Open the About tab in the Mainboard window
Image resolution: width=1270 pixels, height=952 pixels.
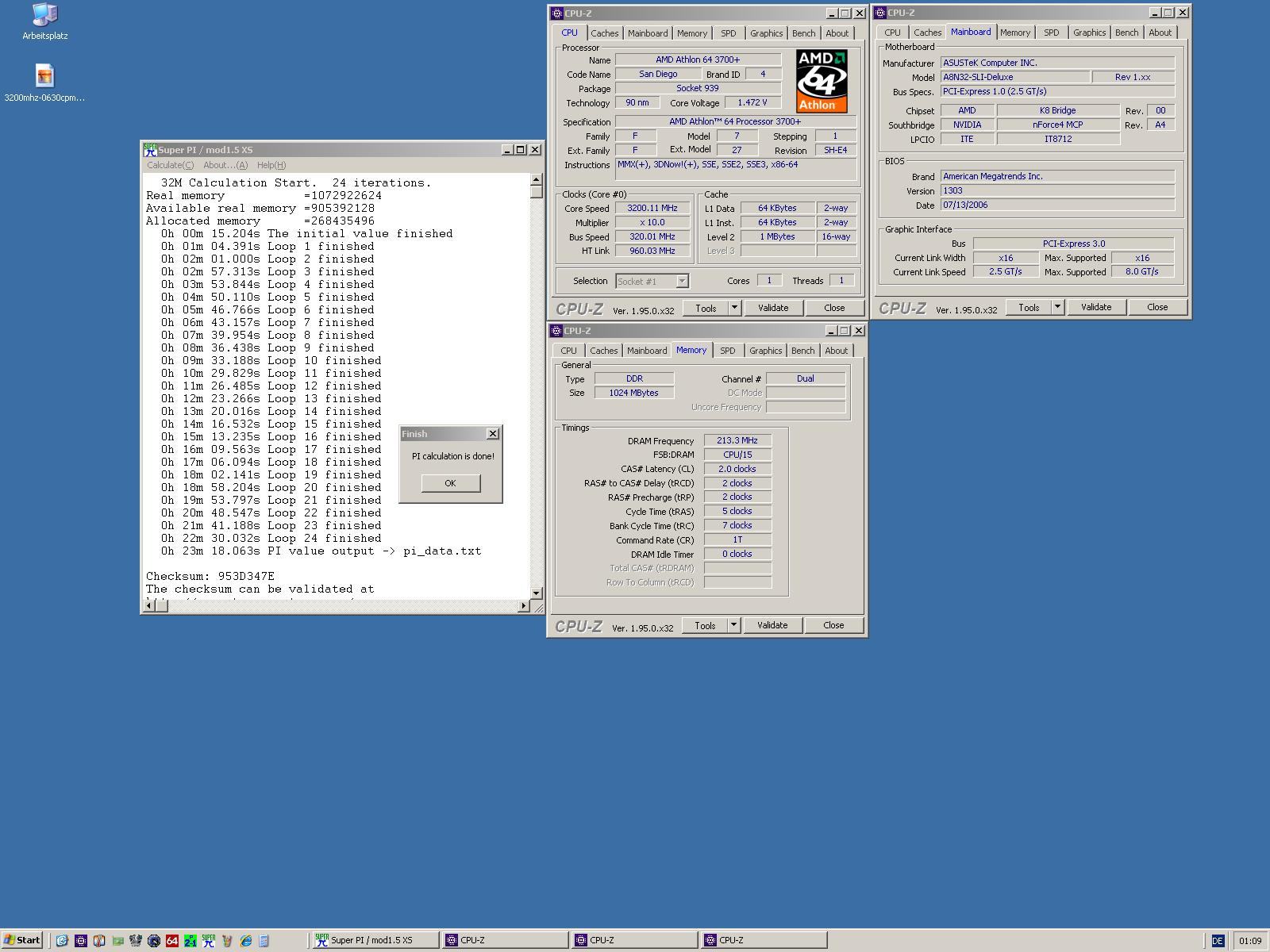pyautogui.click(x=1160, y=33)
